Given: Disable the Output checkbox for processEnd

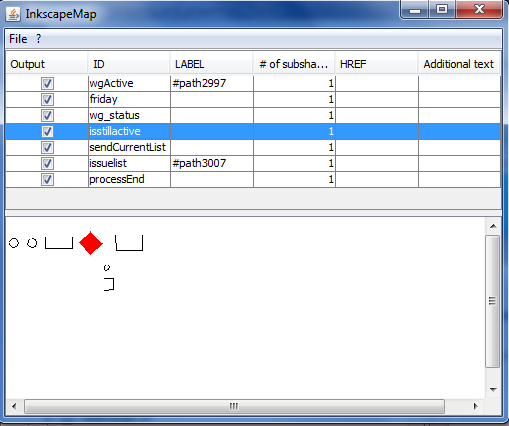Looking at the screenshot, I should tap(47, 180).
